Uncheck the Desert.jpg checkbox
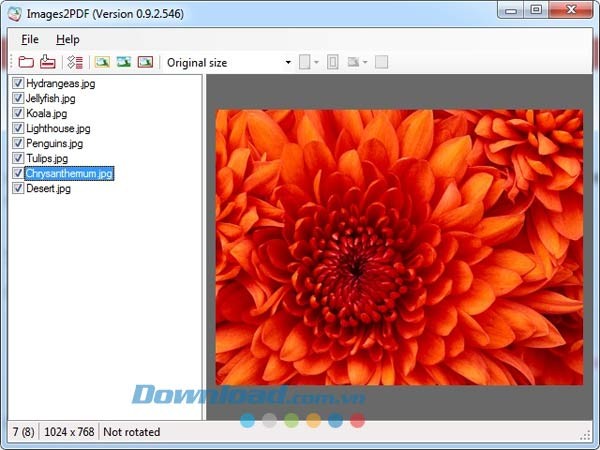Image resolution: width=600 pixels, height=450 pixels. 18,188
